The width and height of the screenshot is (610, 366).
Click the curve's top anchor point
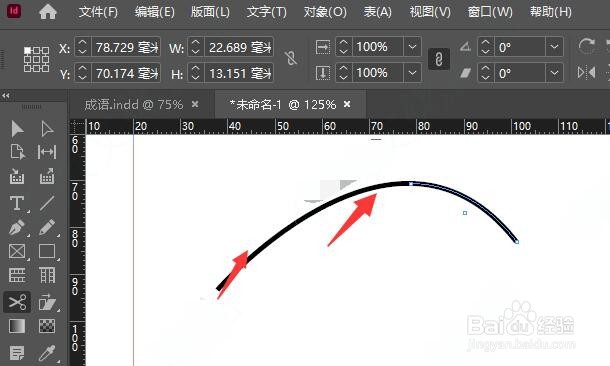coord(411,184)
